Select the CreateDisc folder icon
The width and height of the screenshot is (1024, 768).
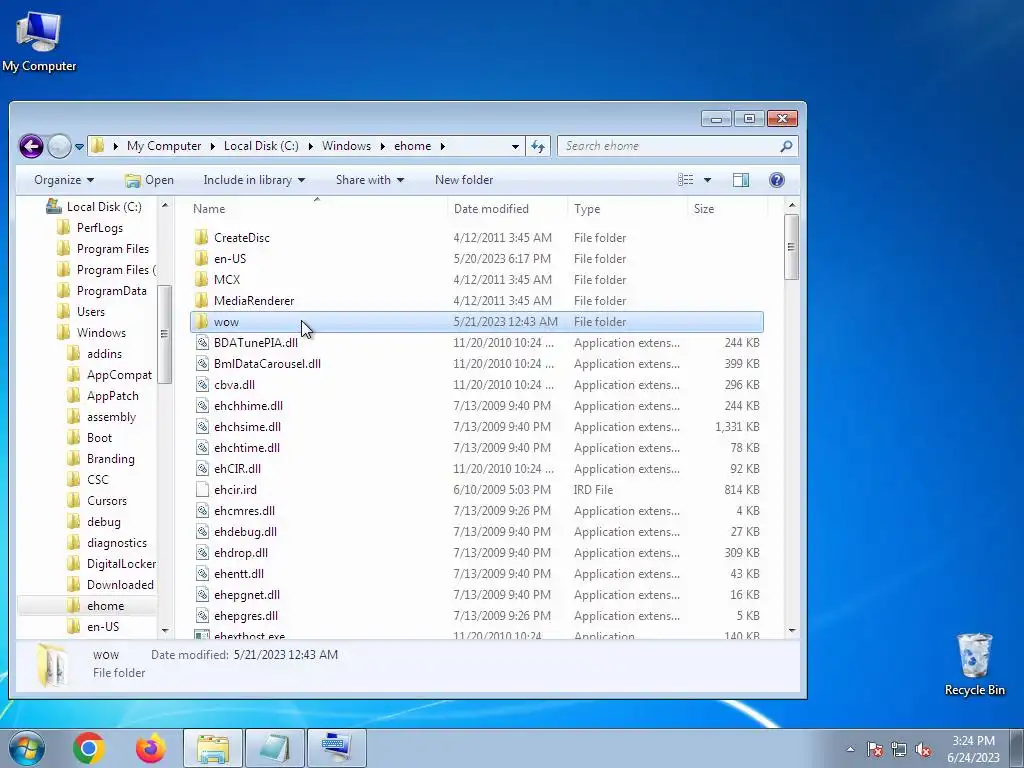coord(202,237)
